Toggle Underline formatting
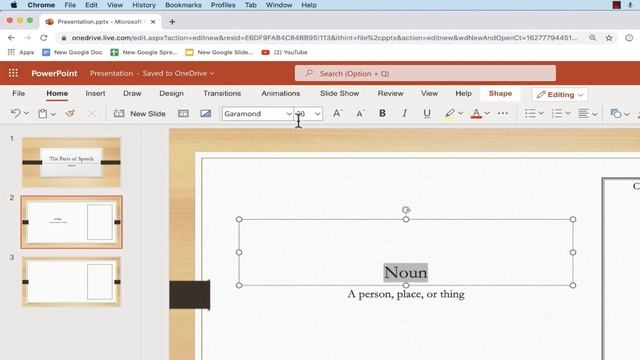 427,113
